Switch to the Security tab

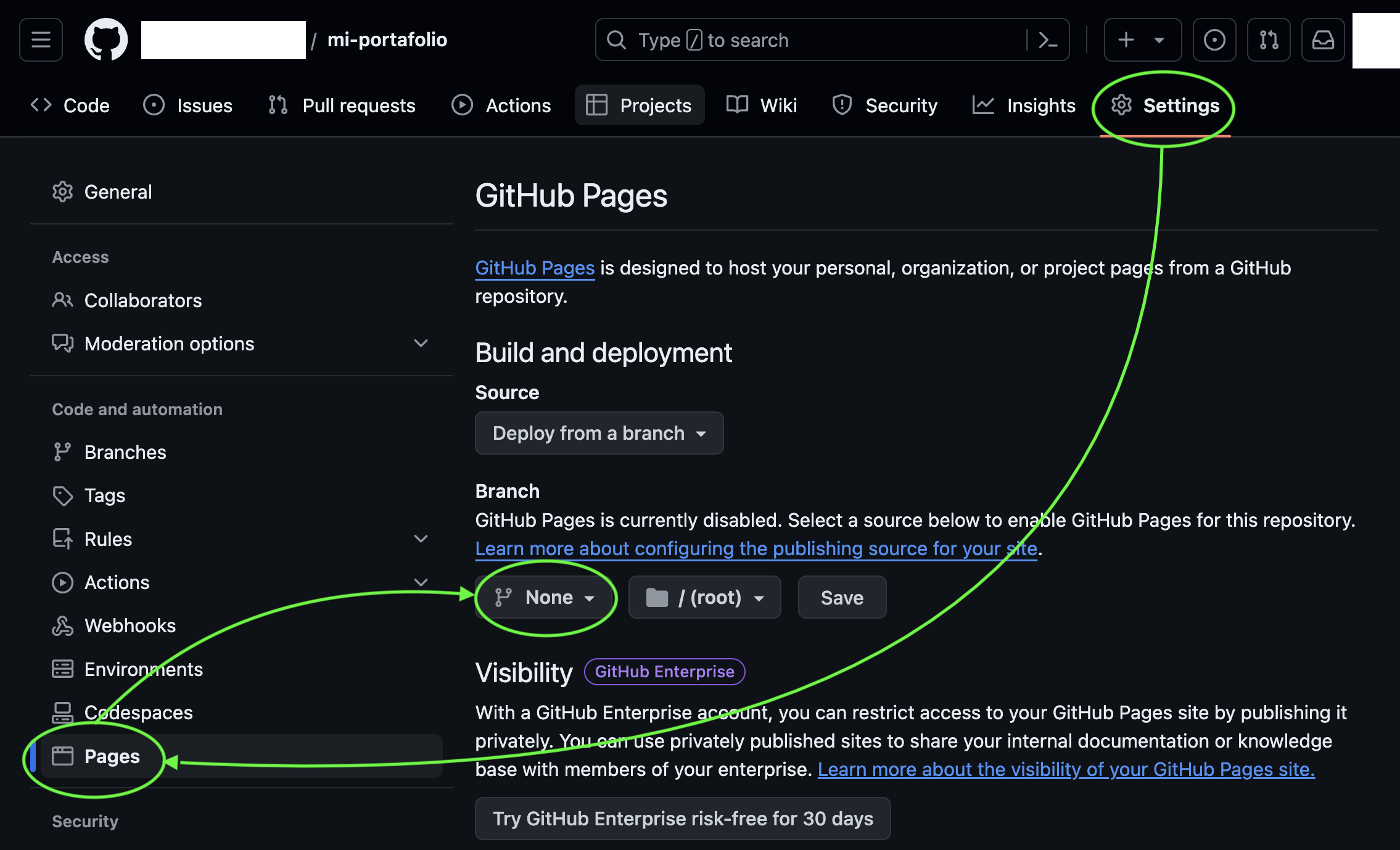(884, 105)
